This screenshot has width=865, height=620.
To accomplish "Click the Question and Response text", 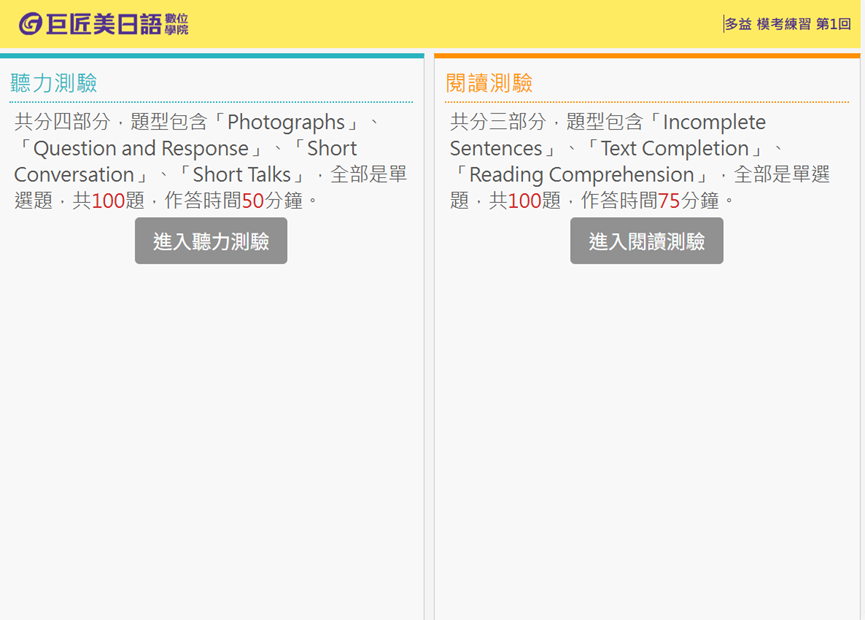I will 141,148.
